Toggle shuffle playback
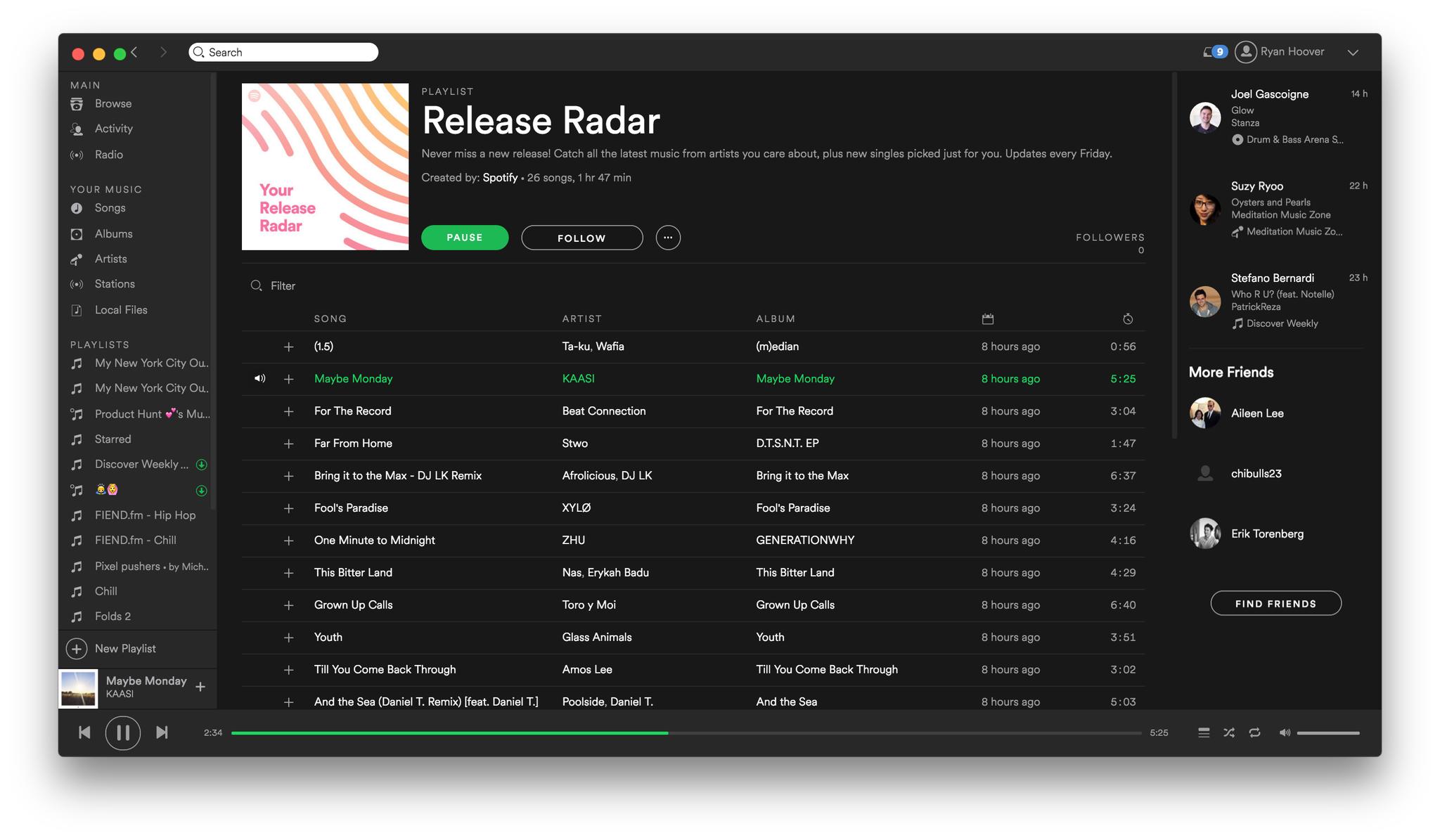The height and width of the screenshot is (840, 1440). point(1228,732)
